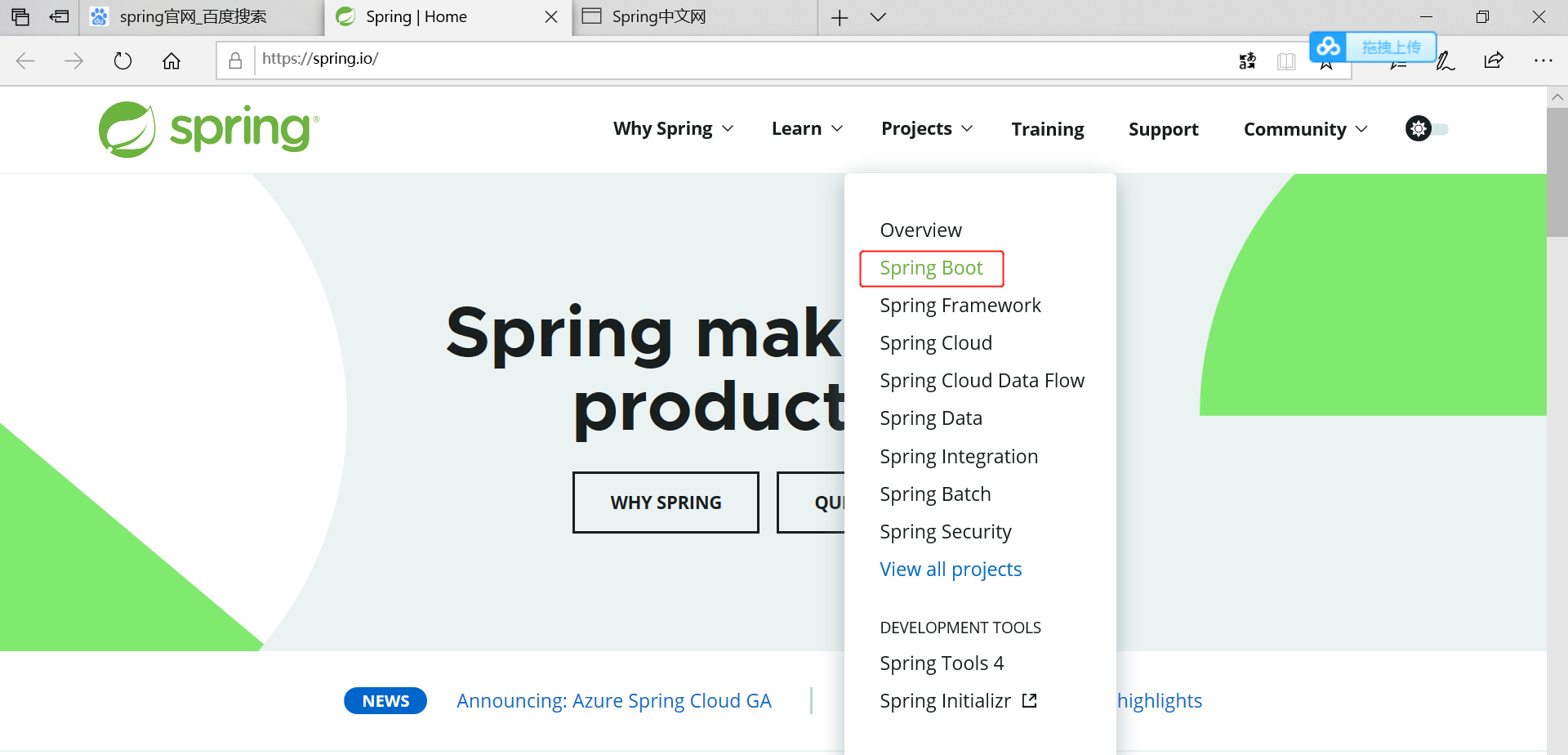The height and width of the screenshot is (755, 1568).
Task: Open the add notes pen icon
Action: (x=1445, y=60)
